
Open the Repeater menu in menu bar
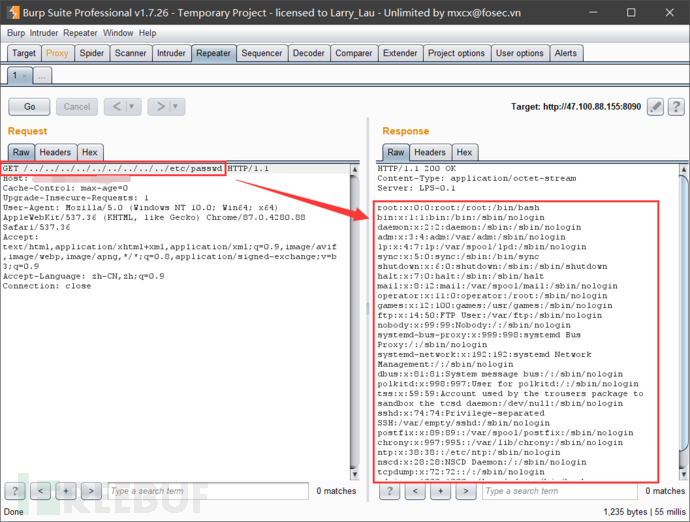80,33
